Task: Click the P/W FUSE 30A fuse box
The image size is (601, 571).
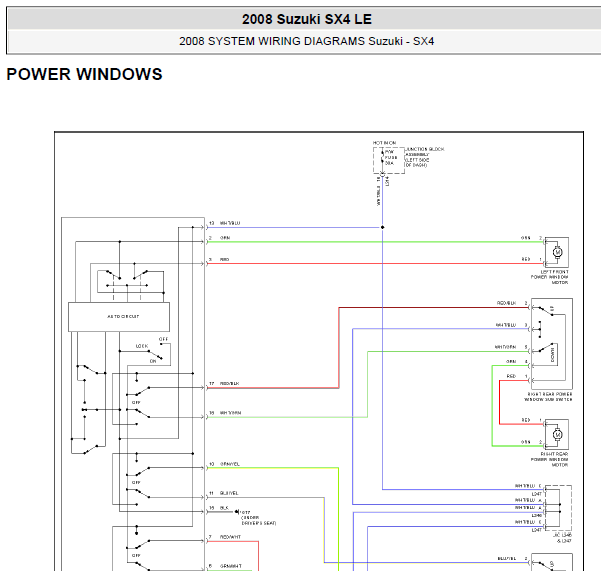Action: tap(389, 161)
